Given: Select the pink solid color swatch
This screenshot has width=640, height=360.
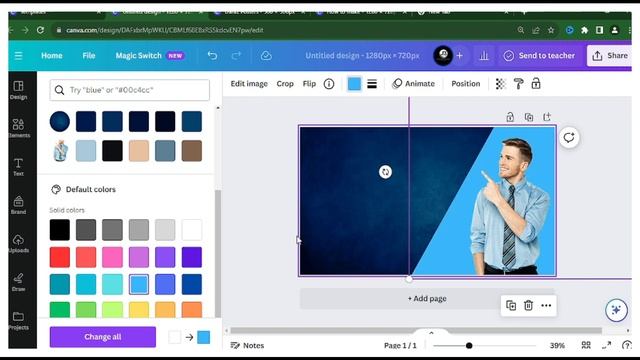Looking at the screenshot, I should (x=112, y=257).
